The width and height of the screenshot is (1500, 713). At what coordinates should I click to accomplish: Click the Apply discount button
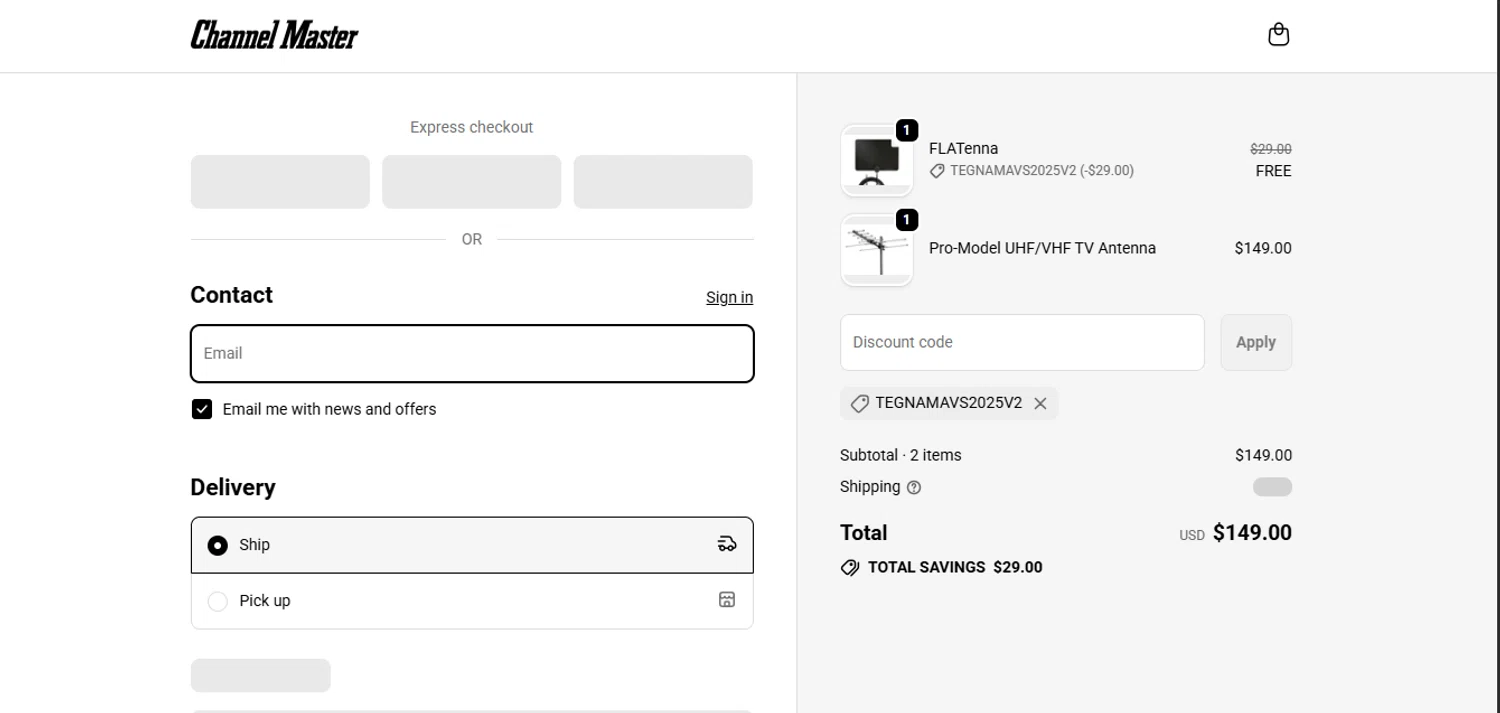tap(1256, 342)
